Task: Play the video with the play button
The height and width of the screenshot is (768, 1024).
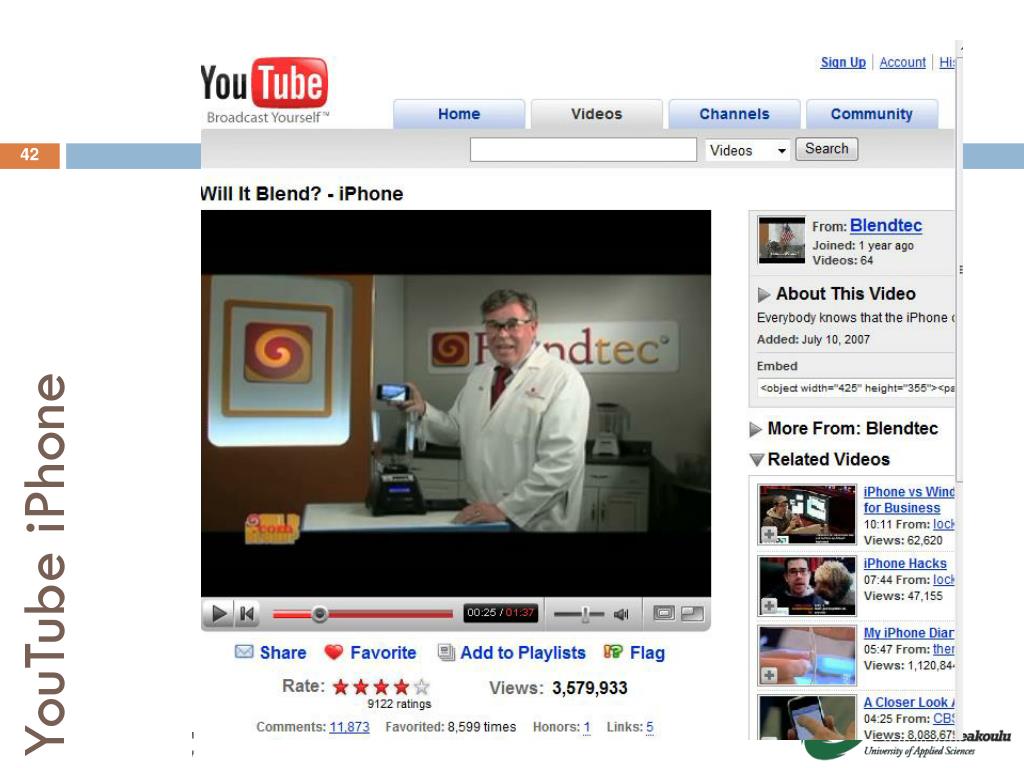Action: (x=219, y=613)
